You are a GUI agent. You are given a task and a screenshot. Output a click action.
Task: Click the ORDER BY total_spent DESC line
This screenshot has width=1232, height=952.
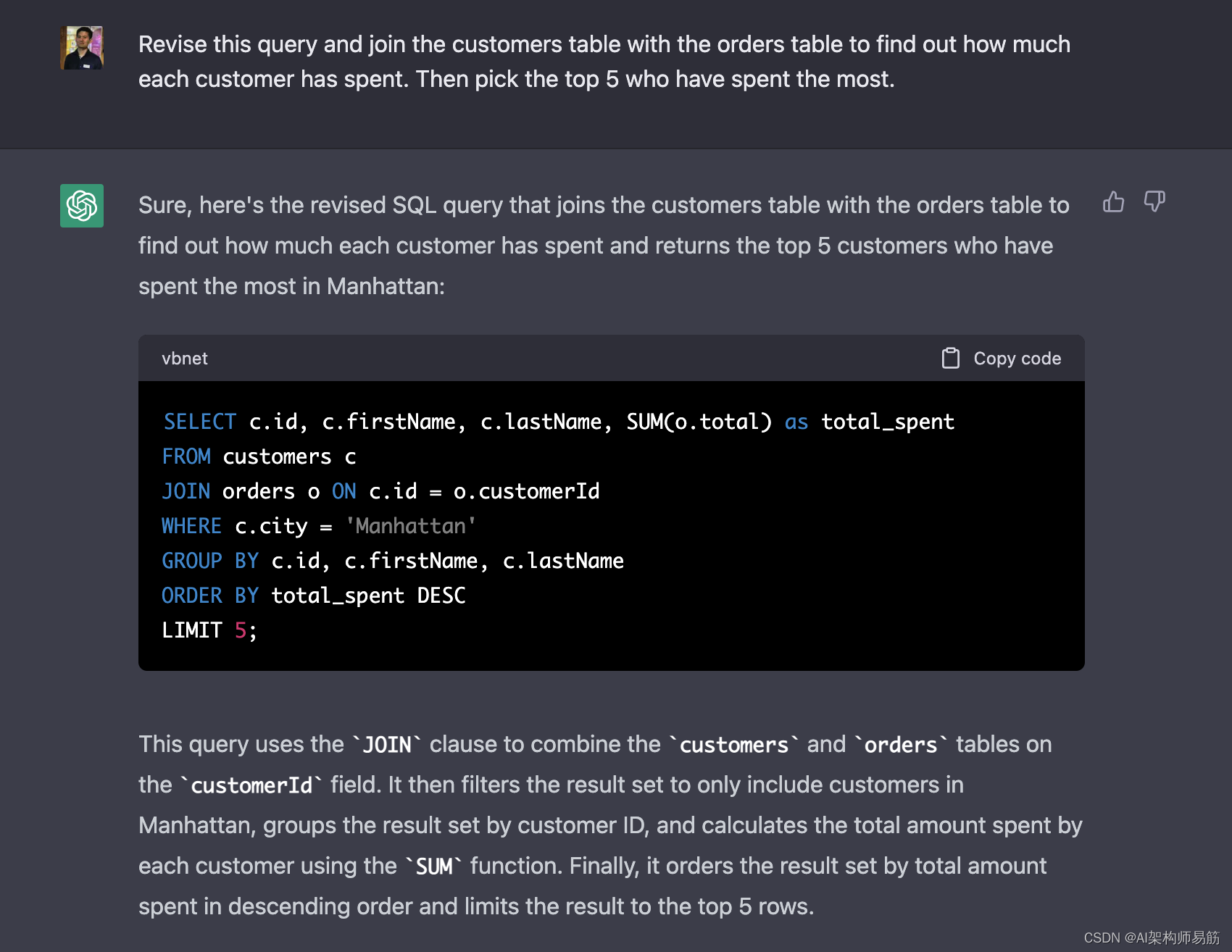(314, 596)
